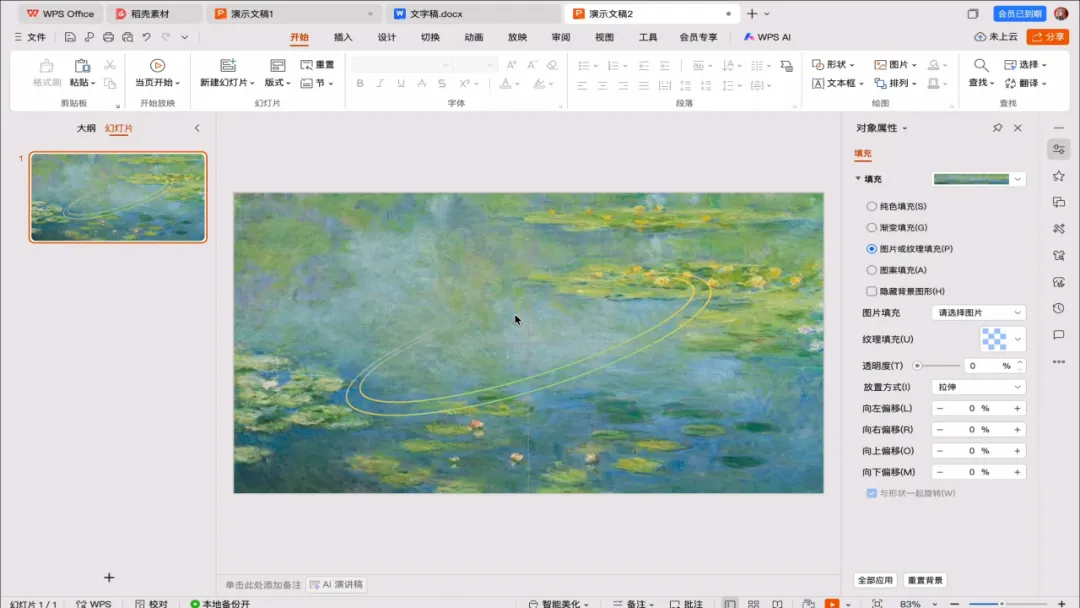Click the New Slide (新建幻灯片) icon
The height and width of the screenshot is (608, 1080).
pyautogui.click(x=228, y=65)
